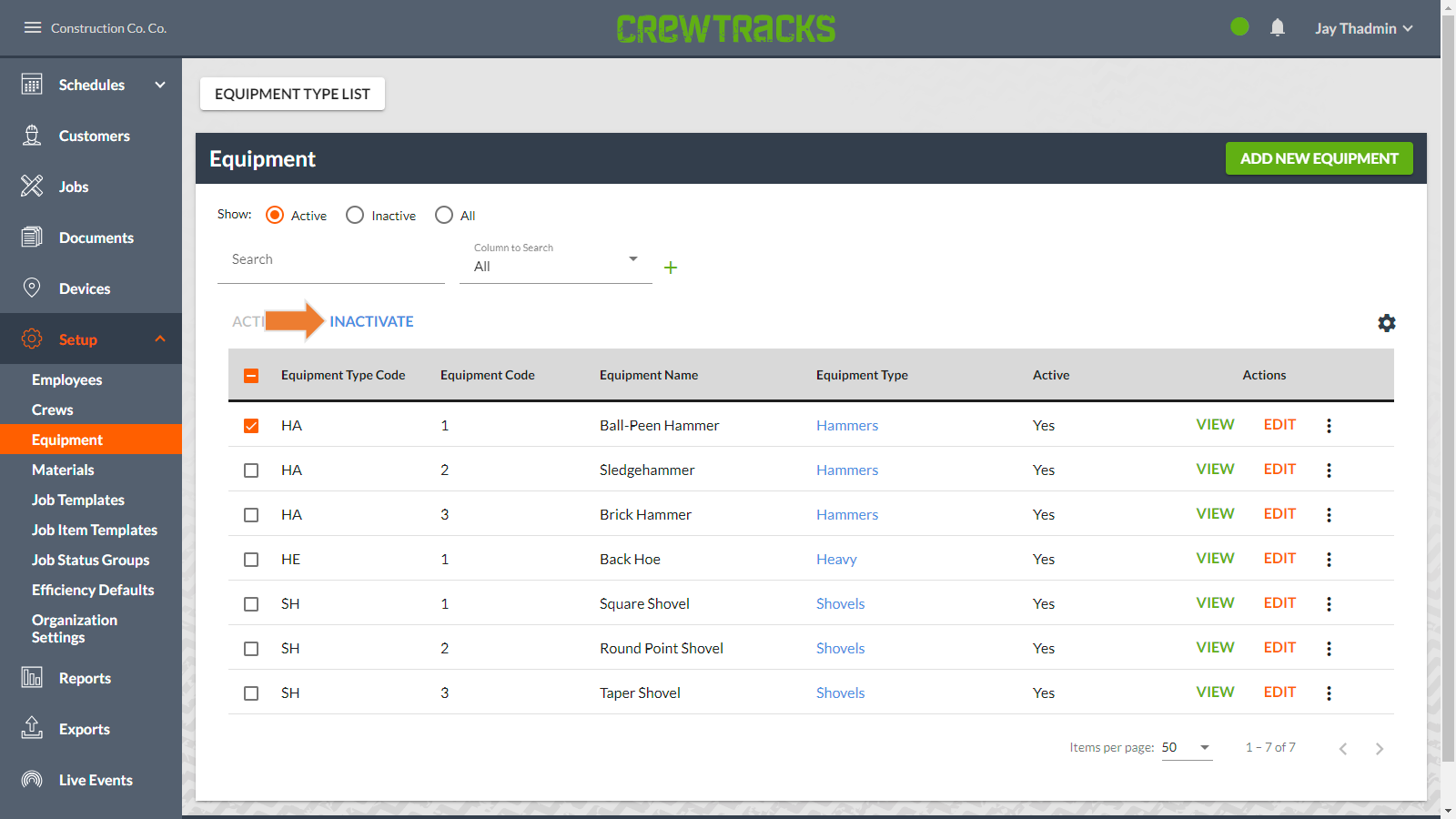Screen dimensions: 1456x819
Task: Open more actions for Taper Shovel
Action: coord(1329,693)
